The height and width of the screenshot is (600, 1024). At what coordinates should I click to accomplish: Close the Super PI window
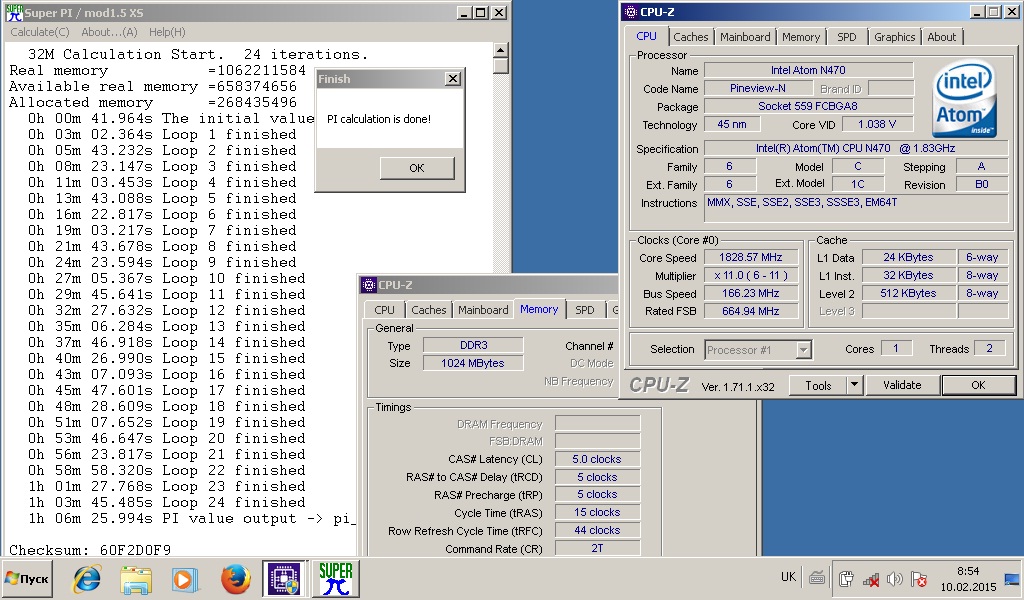(x=498, y=12)
